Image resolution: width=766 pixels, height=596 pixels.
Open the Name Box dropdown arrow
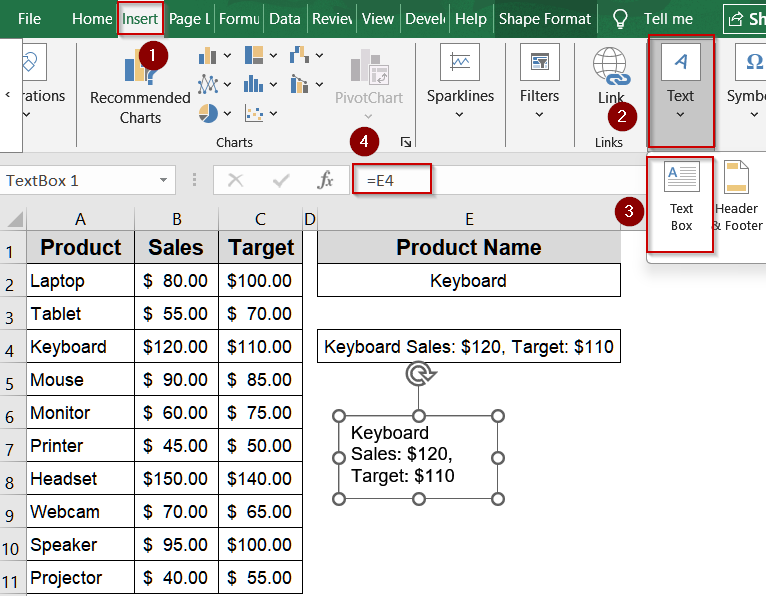(163, 181)
